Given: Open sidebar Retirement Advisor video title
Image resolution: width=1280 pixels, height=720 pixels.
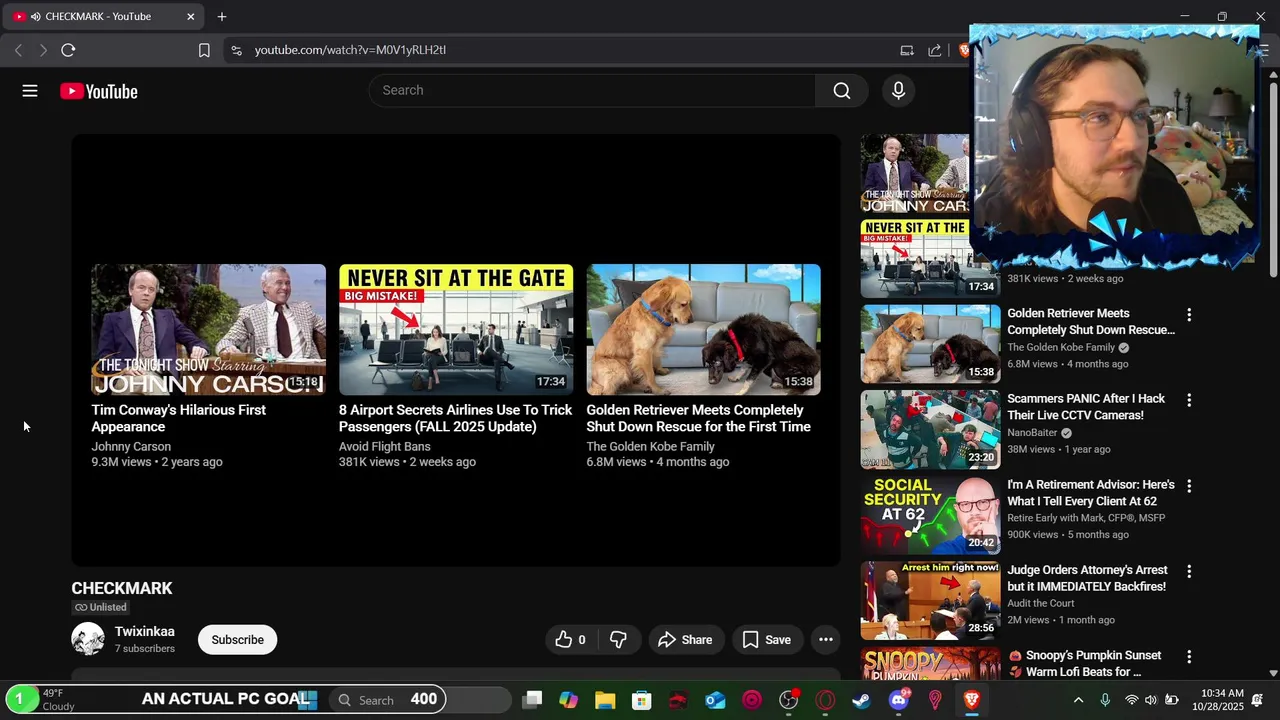Looking at the screenshot, I should pos(1091,492).
